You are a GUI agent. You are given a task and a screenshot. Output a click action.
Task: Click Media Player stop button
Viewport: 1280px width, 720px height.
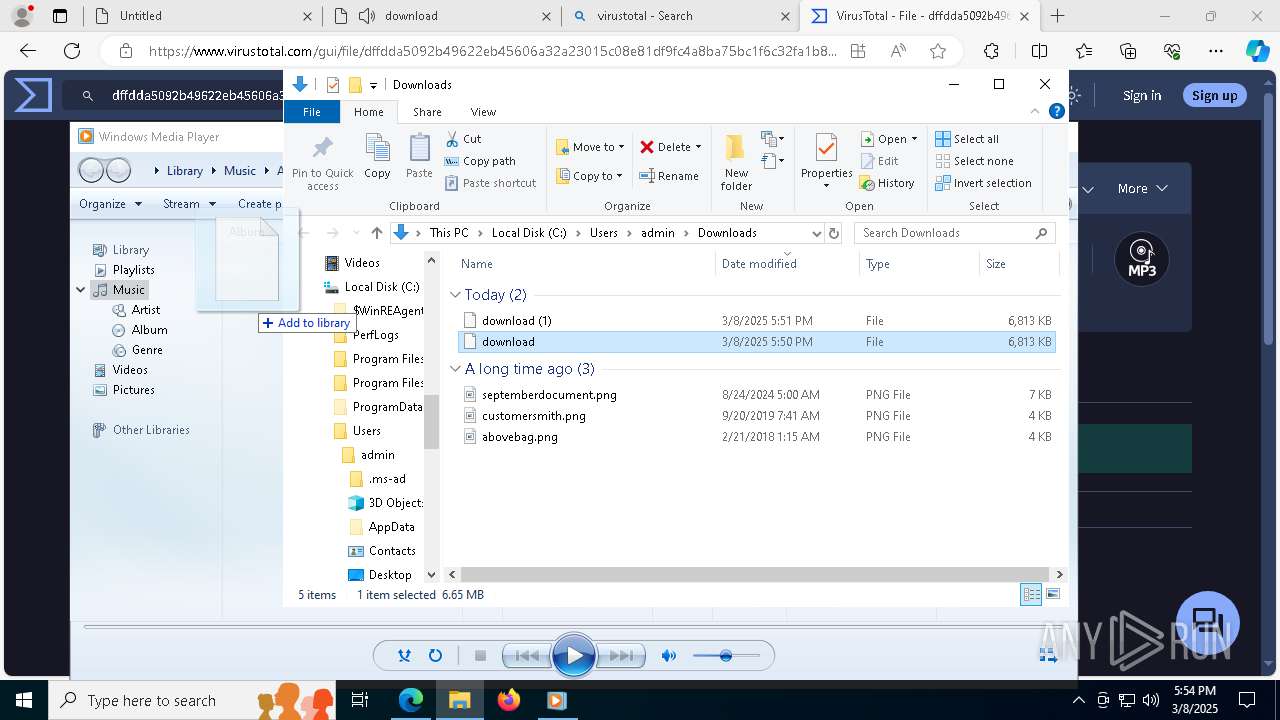[480, 656]
